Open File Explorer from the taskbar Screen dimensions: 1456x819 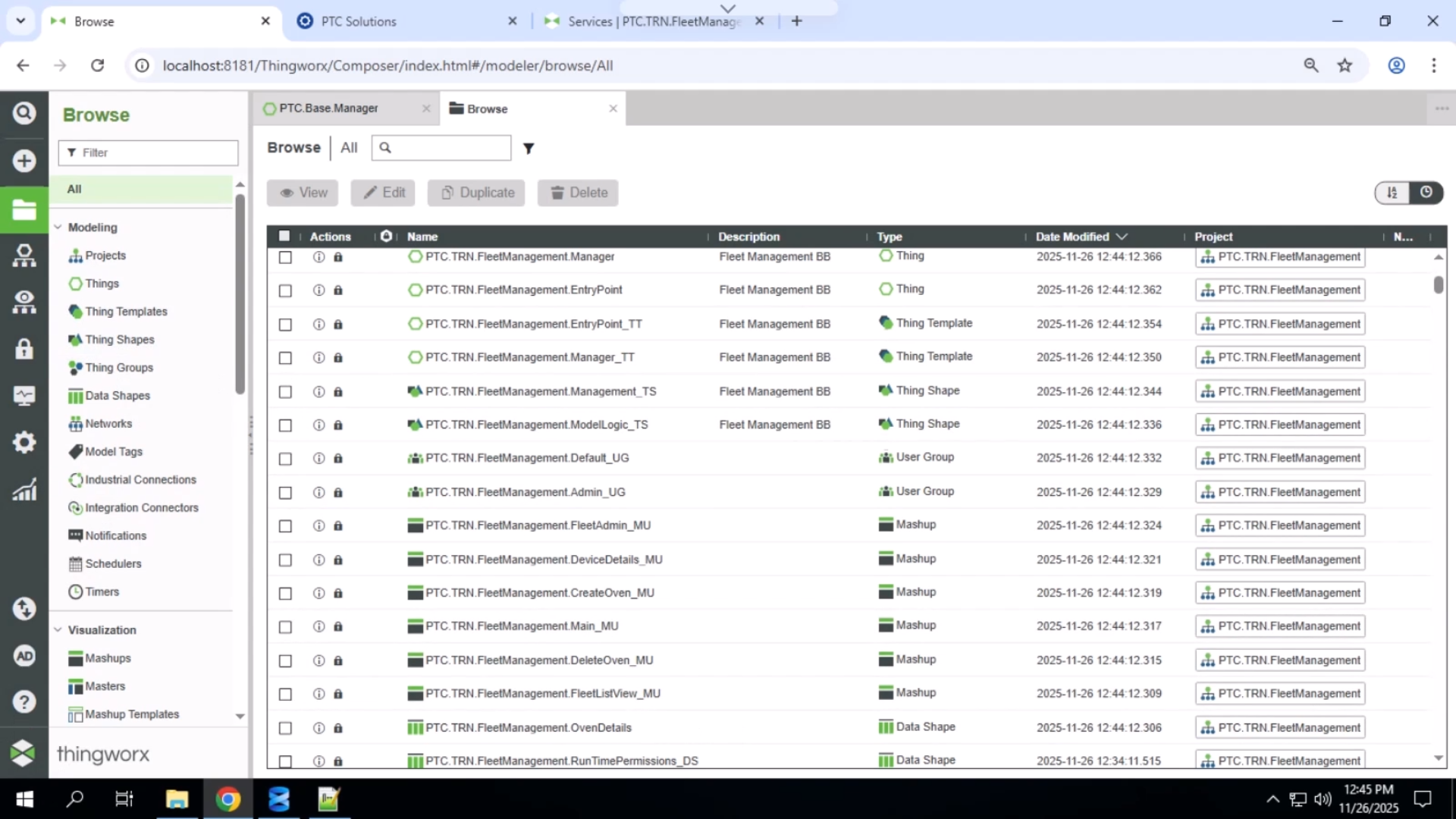(177, 799)
